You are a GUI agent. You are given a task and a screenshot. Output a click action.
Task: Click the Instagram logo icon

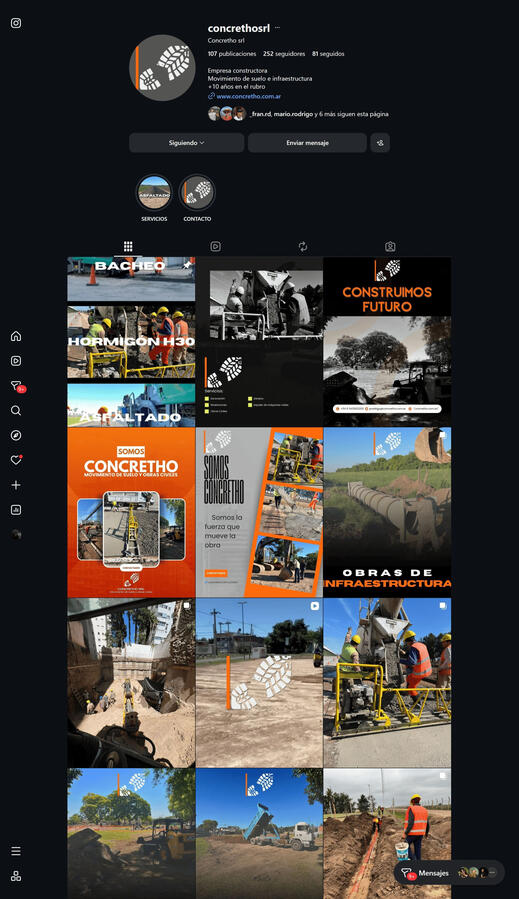[x=16, y=23]
